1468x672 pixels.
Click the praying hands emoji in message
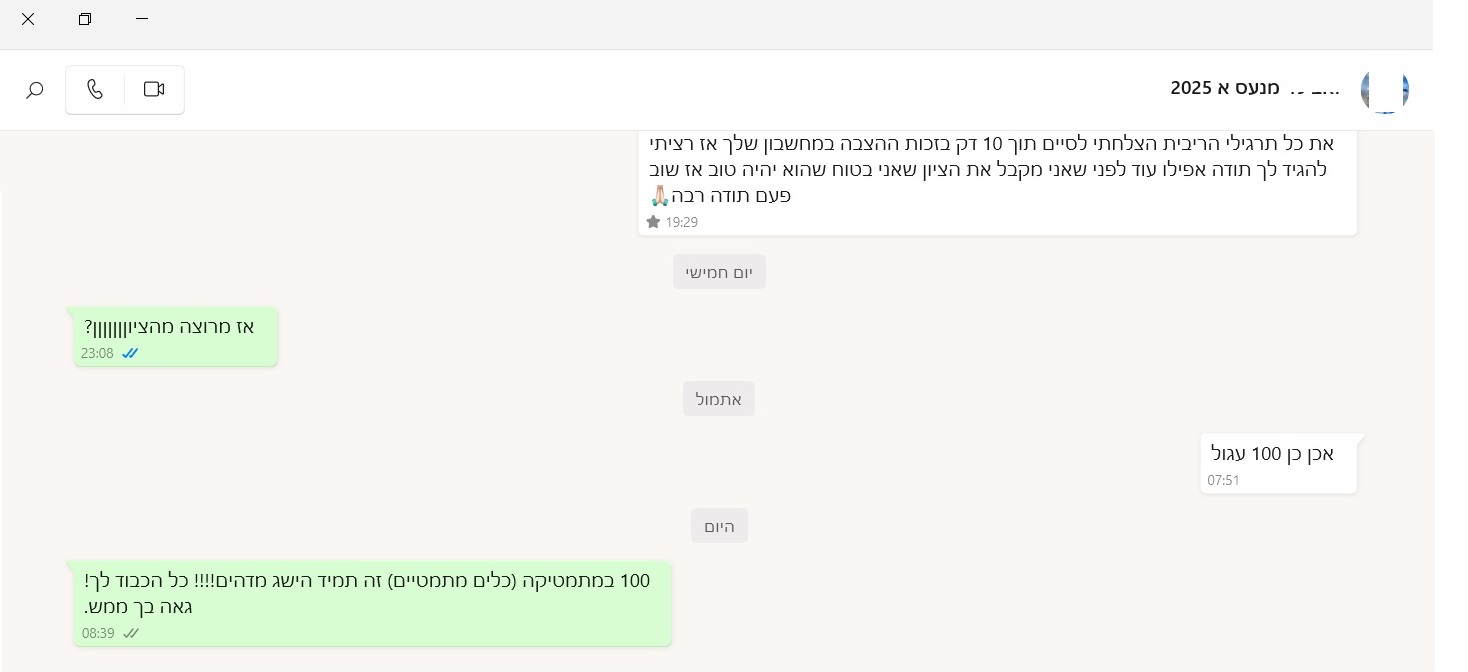click(x=660, y=195)
